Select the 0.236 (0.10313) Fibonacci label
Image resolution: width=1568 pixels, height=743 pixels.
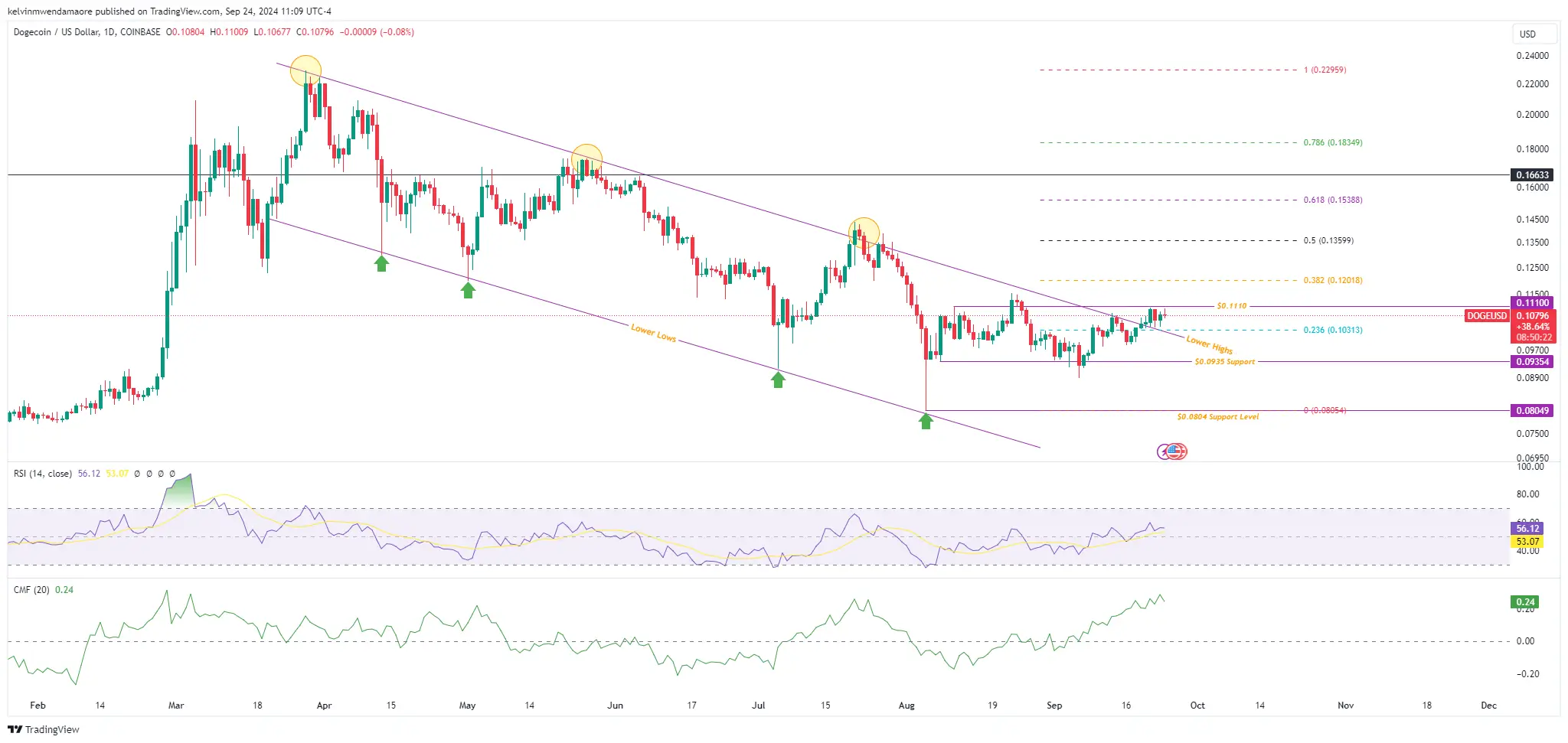(1333, 330)
